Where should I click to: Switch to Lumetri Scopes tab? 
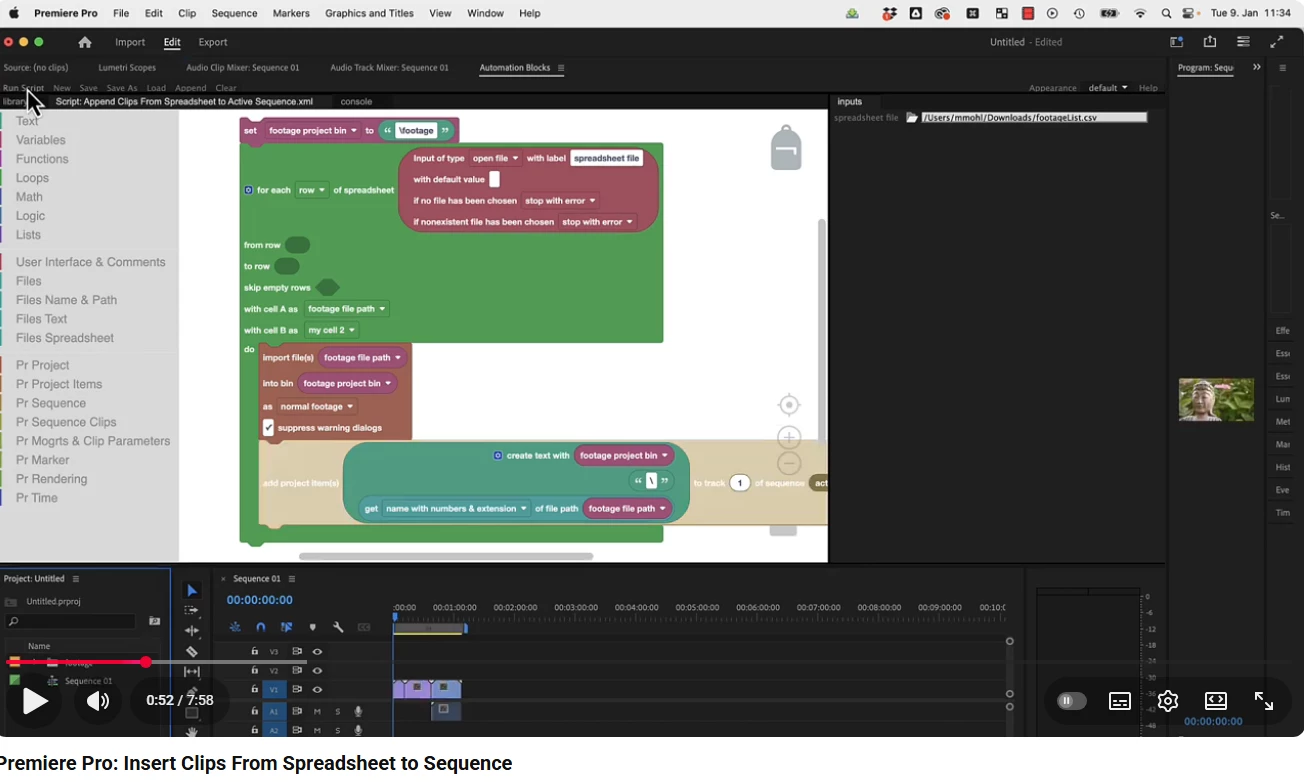point(127,68)
